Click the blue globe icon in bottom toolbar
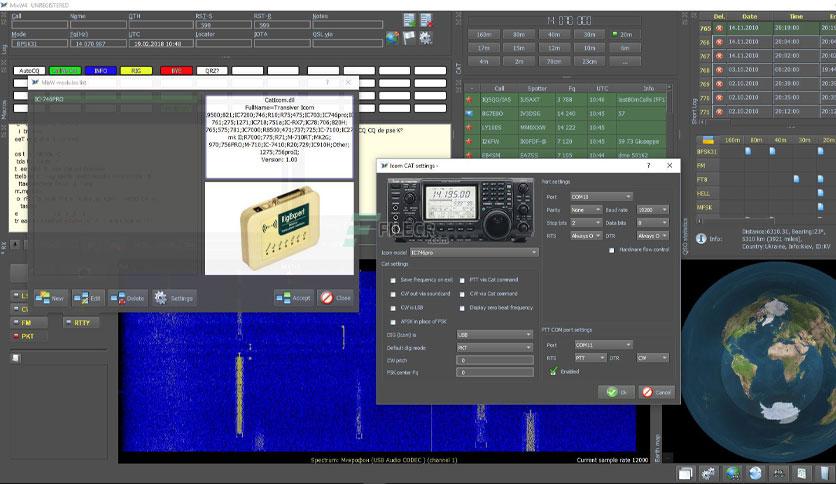This screenshot has height=484, width=836. pos(755,473)
